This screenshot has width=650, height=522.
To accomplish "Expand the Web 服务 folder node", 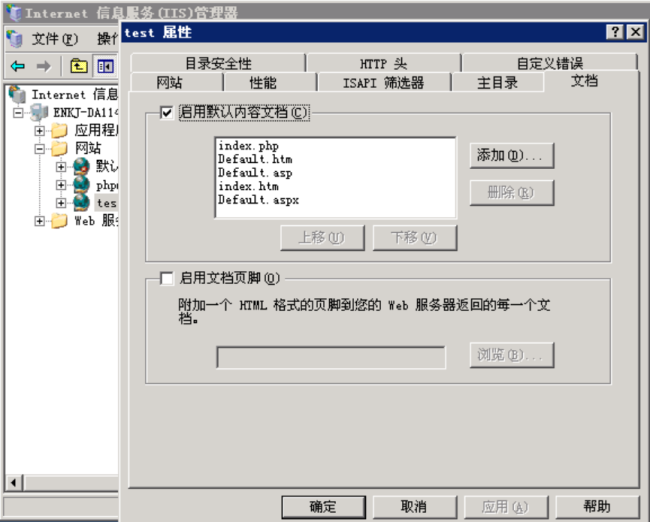I will (40, 221).
